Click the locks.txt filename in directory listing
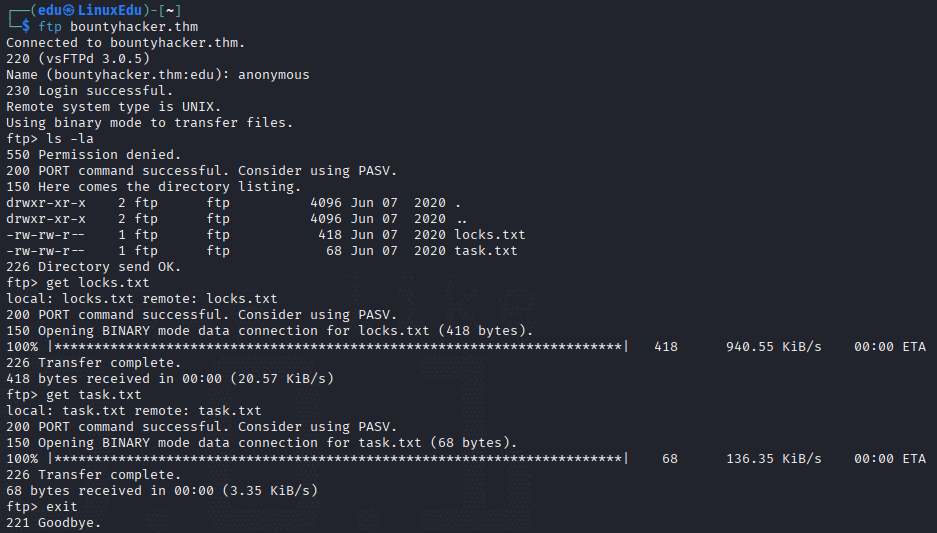The image size is (937, 533). (x=489, y=235)
